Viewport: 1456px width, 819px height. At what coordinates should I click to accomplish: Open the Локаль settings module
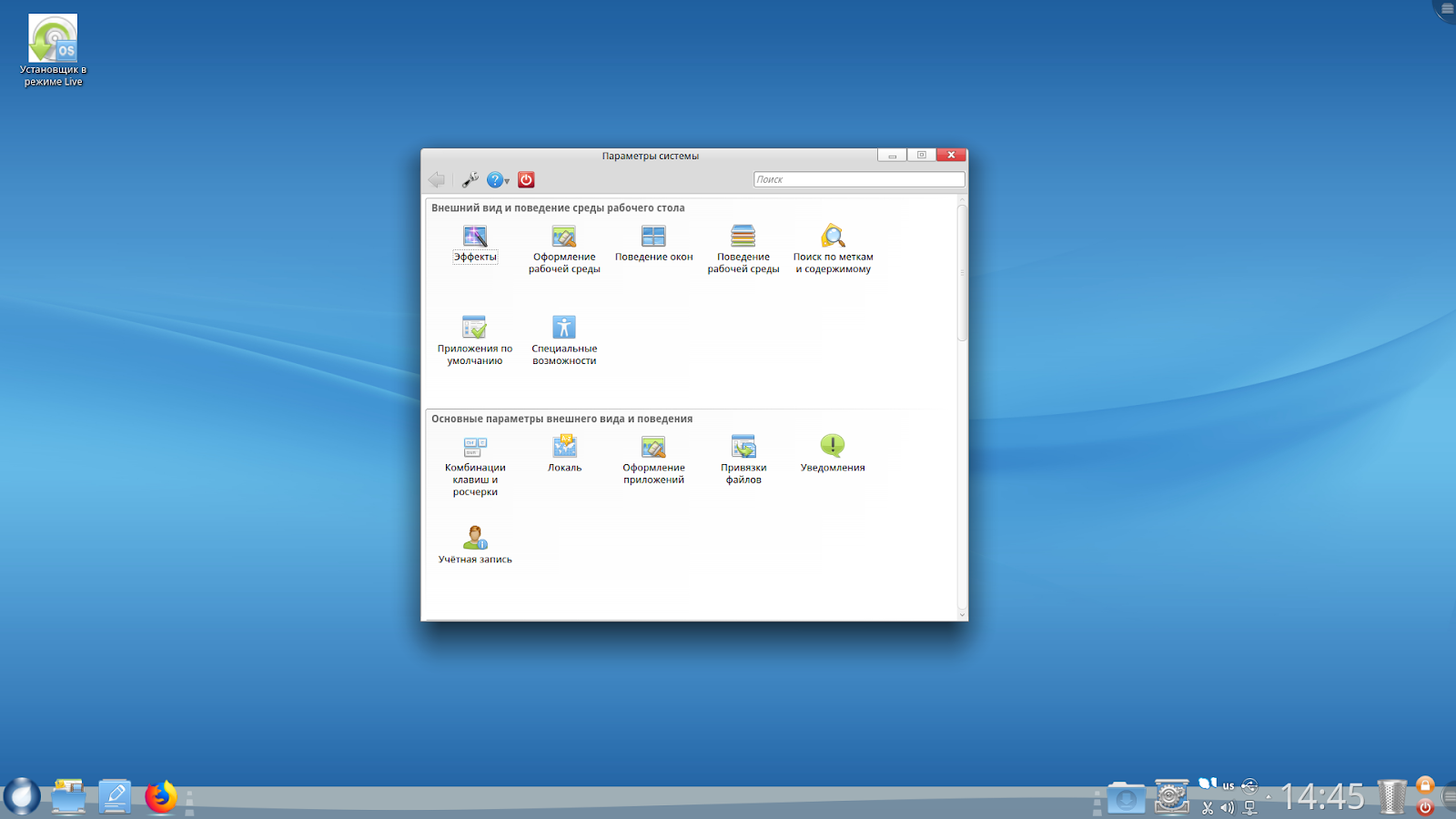tap(564, 454)
